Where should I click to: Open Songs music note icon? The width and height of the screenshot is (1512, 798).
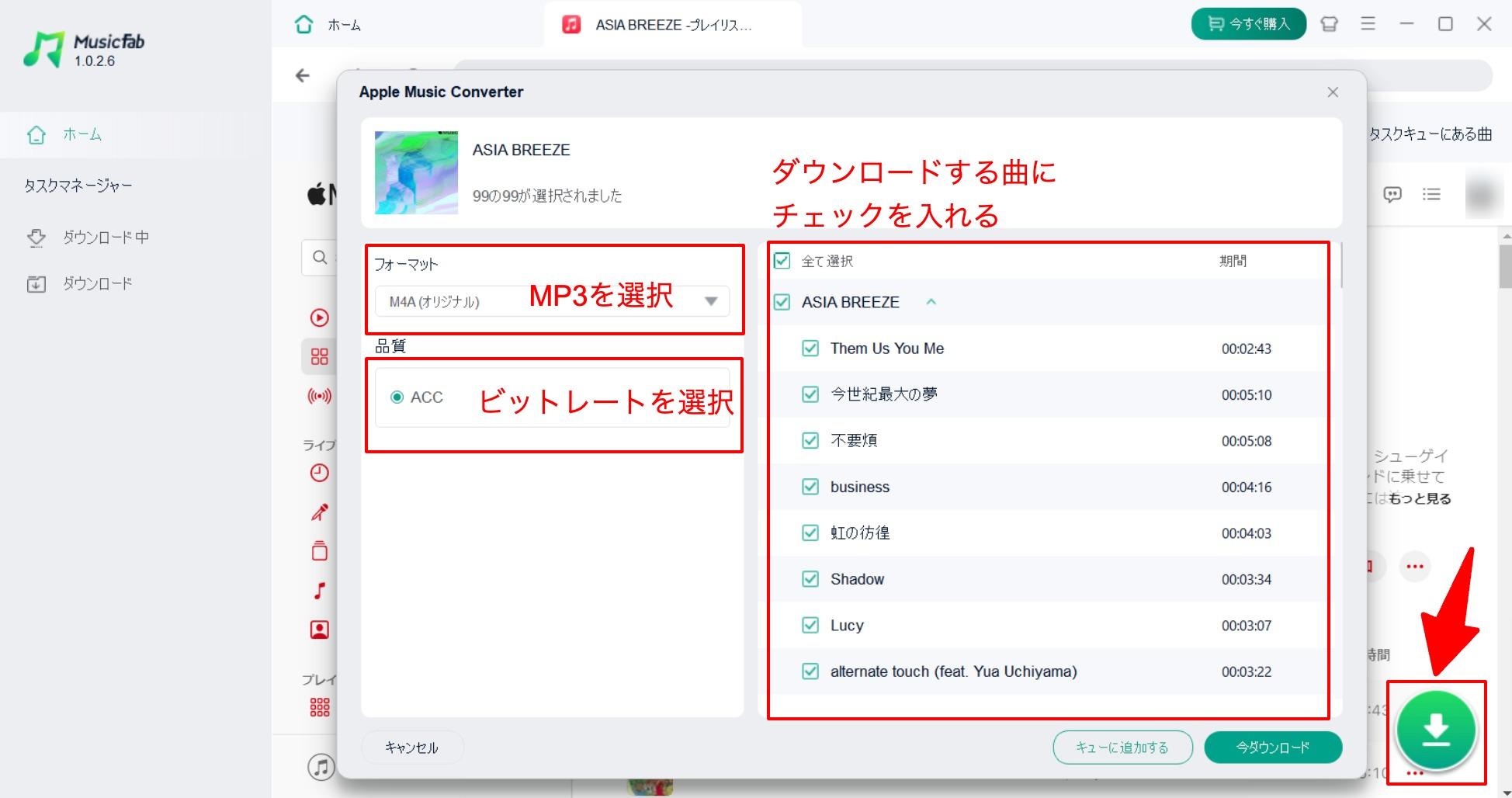320,591
